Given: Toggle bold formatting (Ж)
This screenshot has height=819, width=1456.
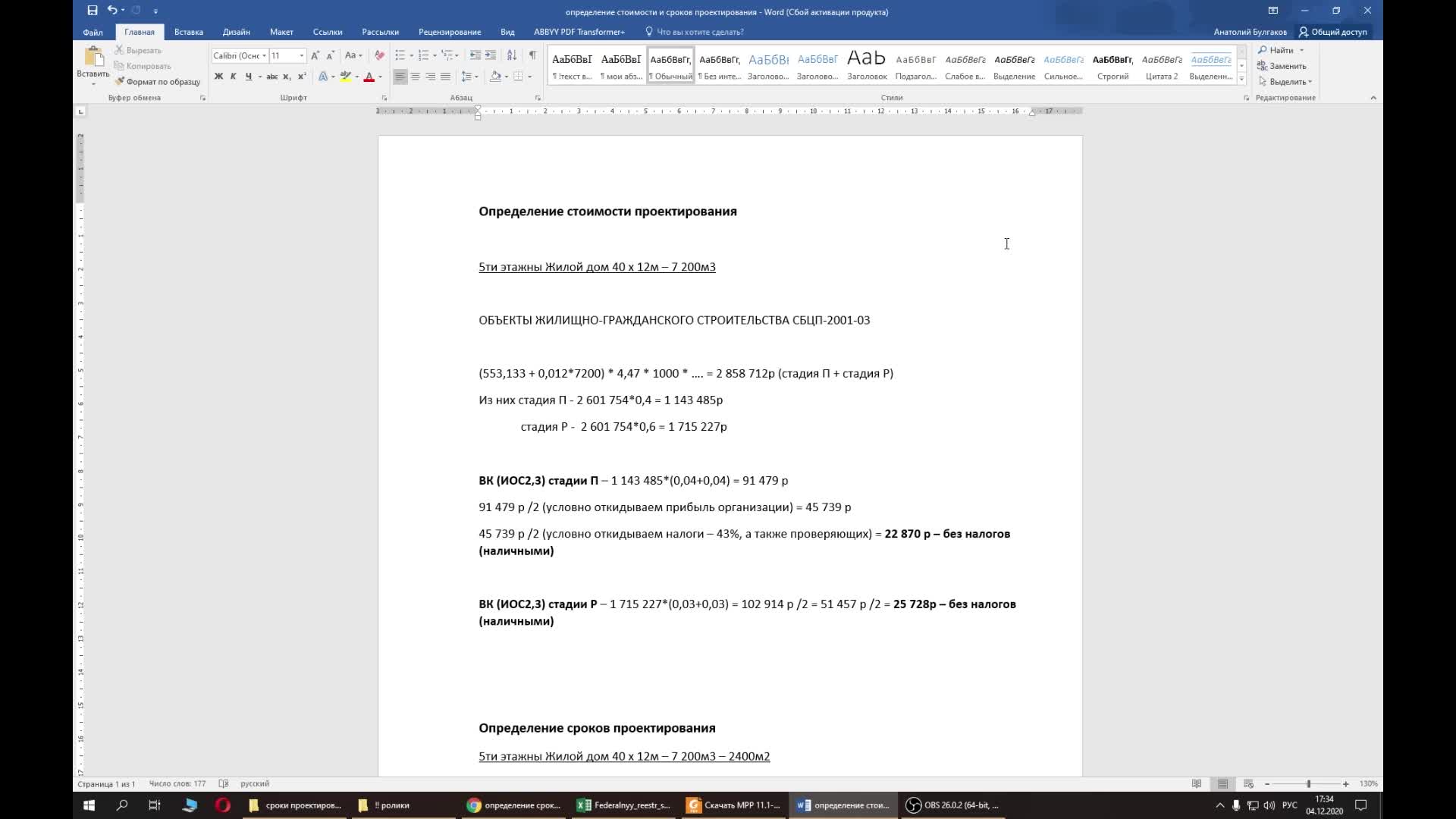Looking at the screenshot, I should [218, 77].
